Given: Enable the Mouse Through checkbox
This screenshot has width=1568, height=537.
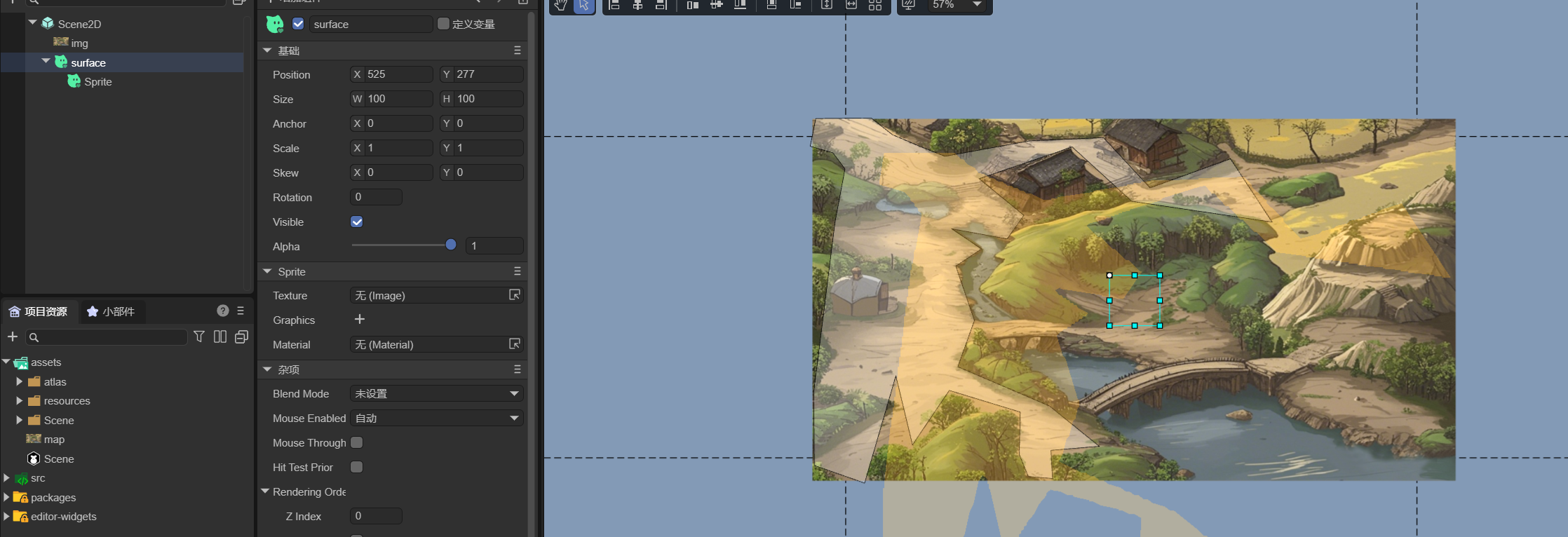Looking at the screenshot, I should click(357, 442).
